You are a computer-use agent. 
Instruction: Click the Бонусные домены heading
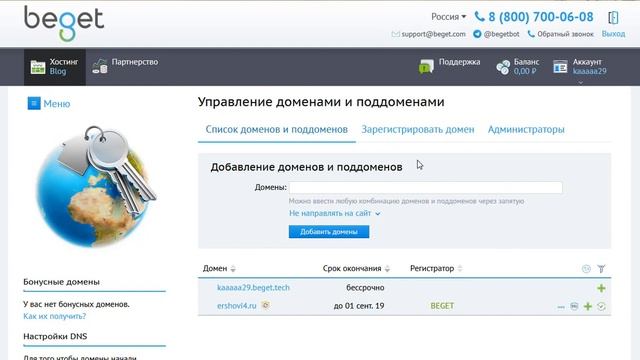[61, 282]
